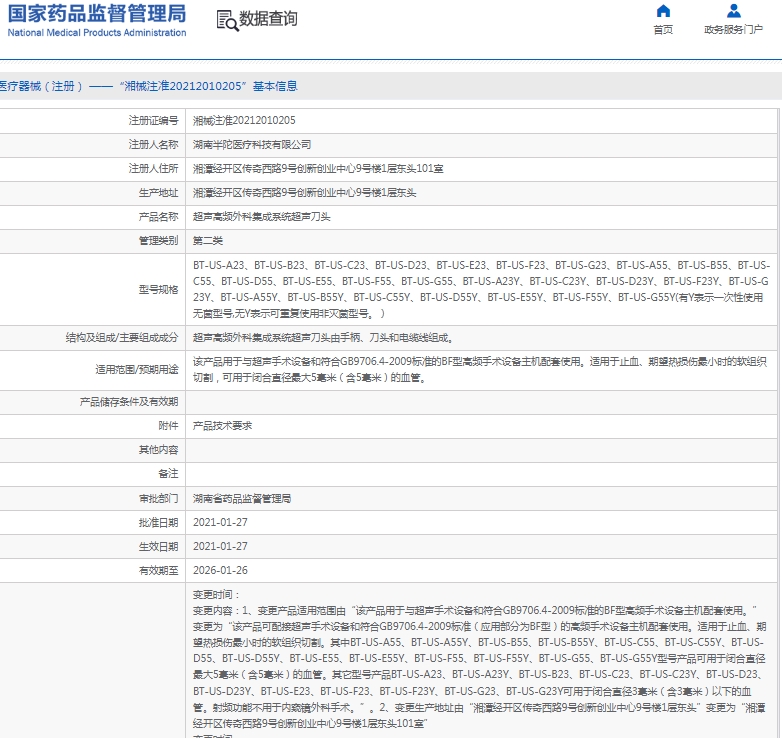Click the 产品储存条件及有效期 label
The height and width of the screenshot is (738, 782).
pyautogui.click(x=129, y=402)
